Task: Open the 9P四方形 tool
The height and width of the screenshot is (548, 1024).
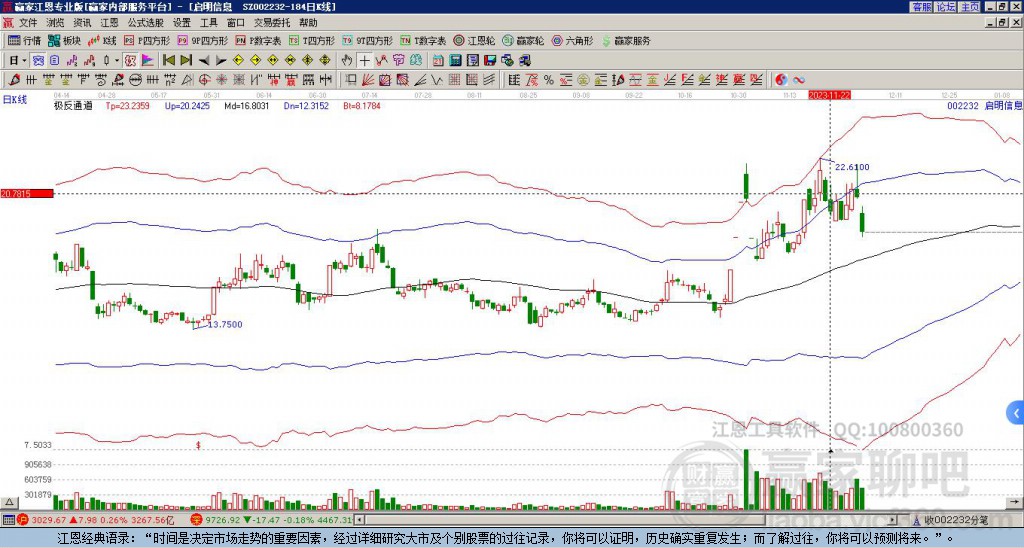Action: (x=202, y=40)
